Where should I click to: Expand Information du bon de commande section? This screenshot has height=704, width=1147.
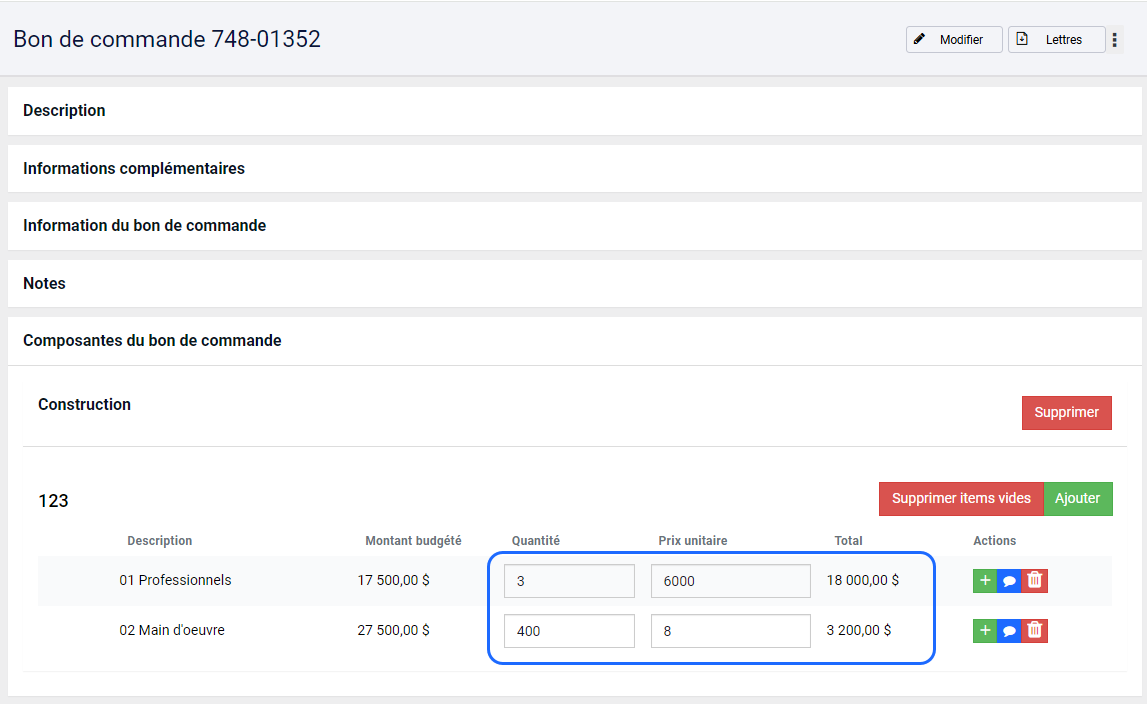click(574, 225)
